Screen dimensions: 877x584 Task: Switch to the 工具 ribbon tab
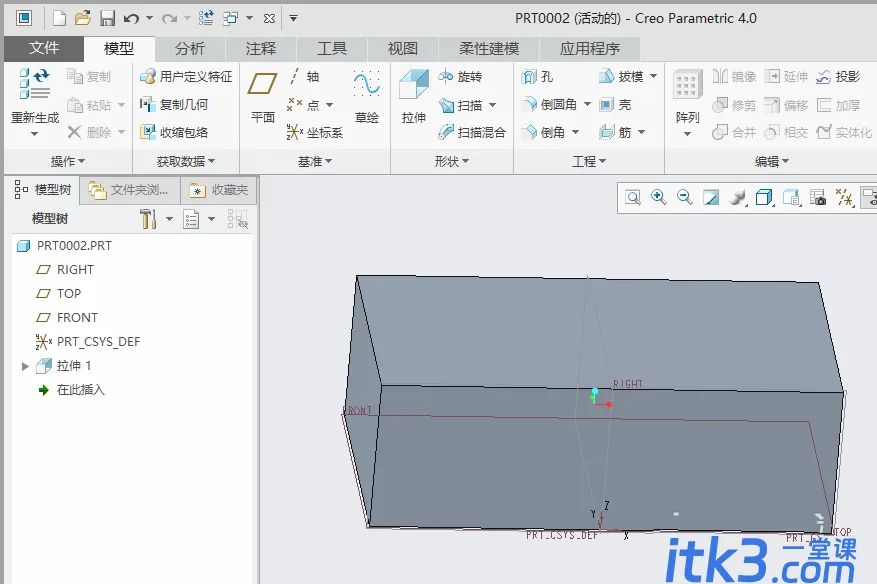(332, 49)
